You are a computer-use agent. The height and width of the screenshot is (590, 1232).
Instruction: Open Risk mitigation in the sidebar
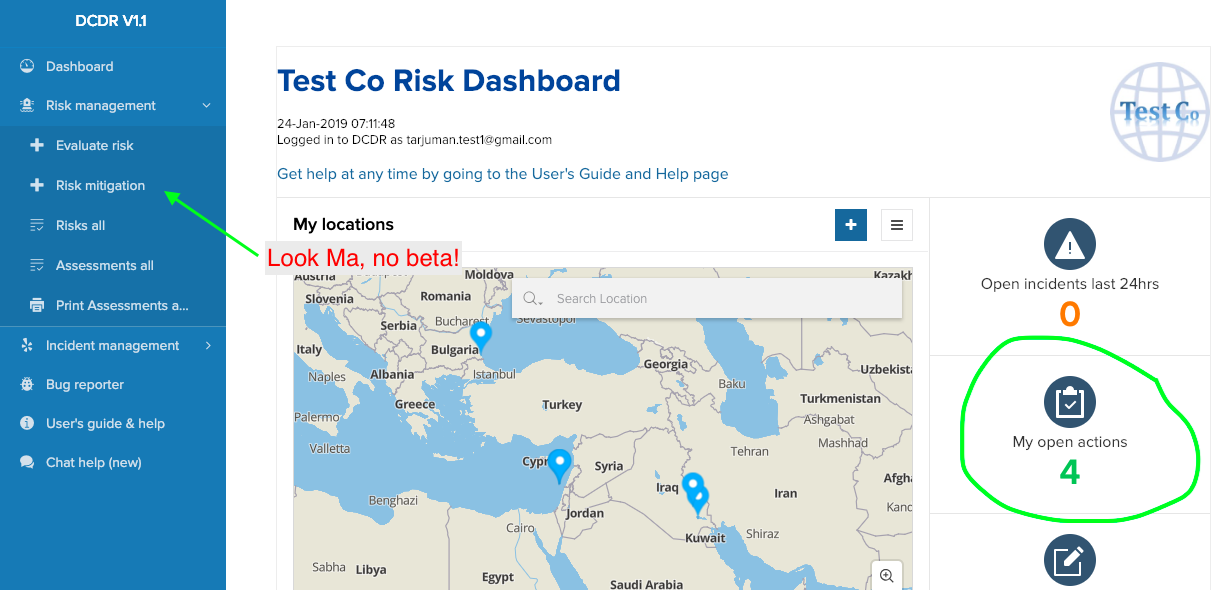click(100, 185)
